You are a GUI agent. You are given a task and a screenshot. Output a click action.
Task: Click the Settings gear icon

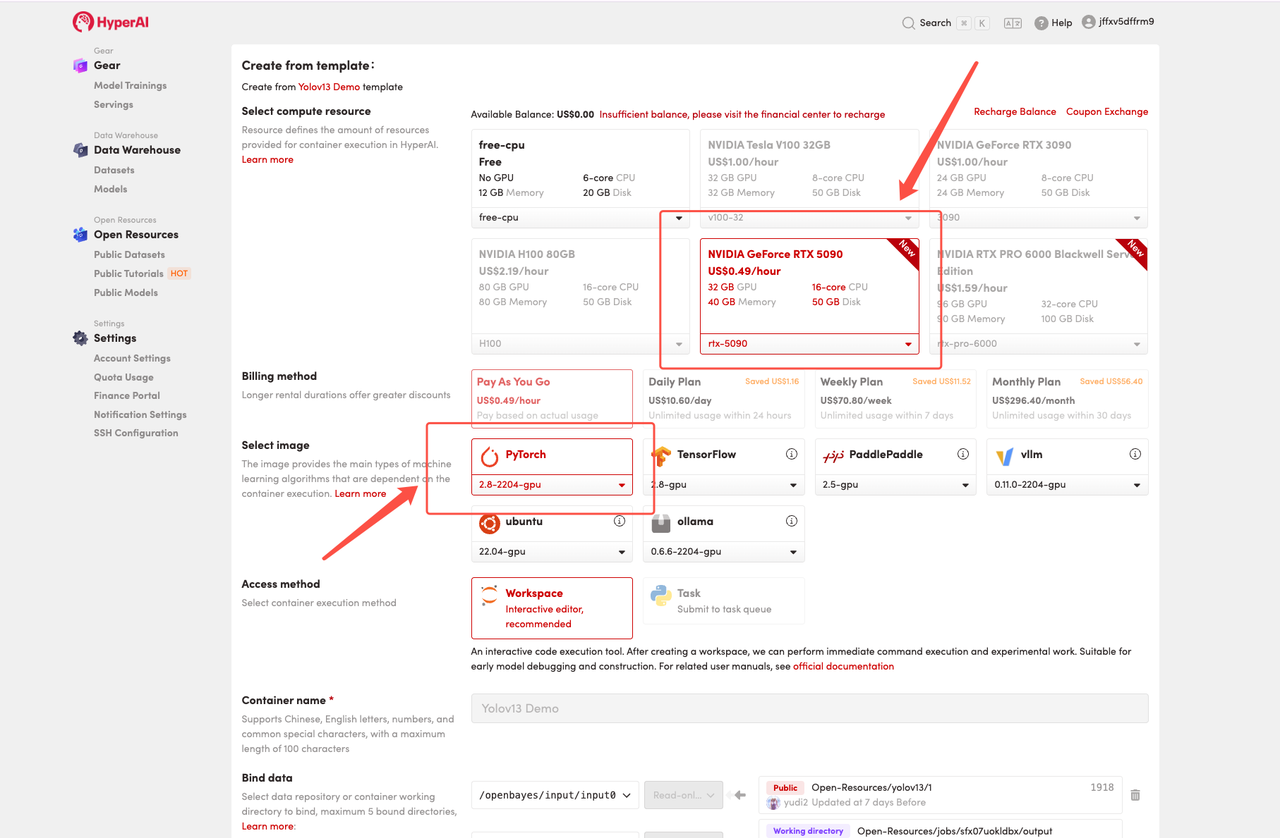pos(80,338)
